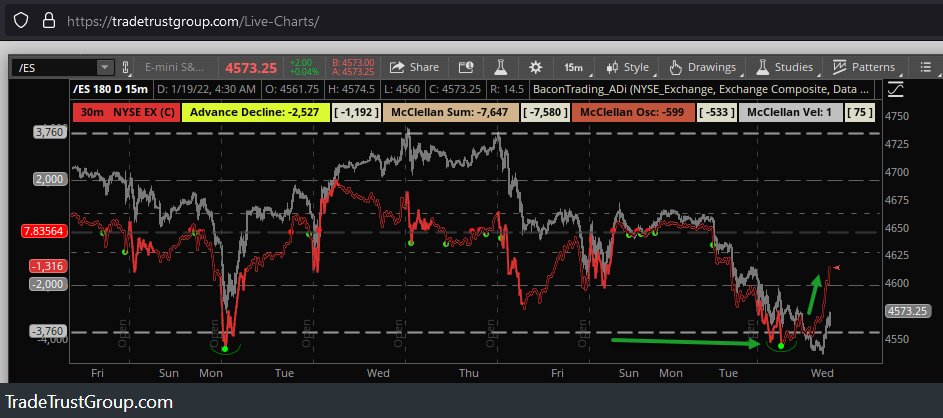
Task: Open the 15m timeframe selector
Action: pyautogui.click(x=574, y=67)
